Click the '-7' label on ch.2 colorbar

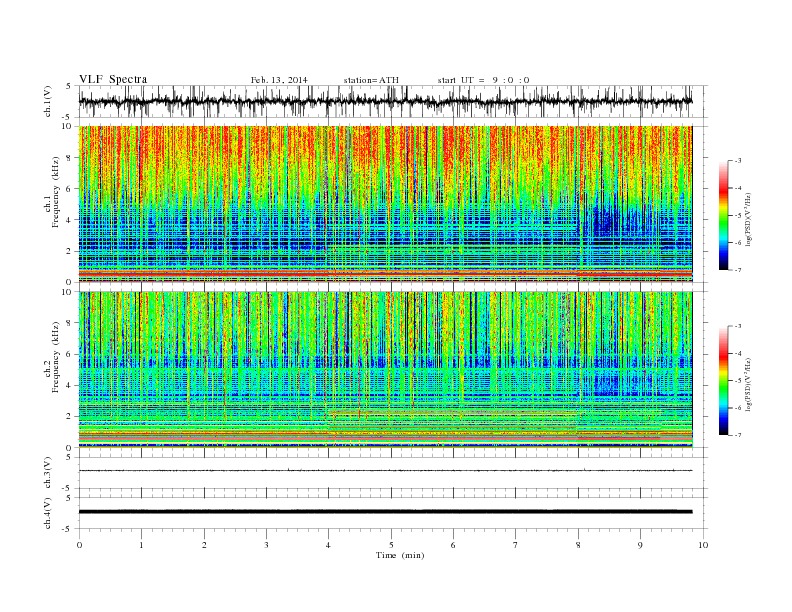click(x=738, y=435)
